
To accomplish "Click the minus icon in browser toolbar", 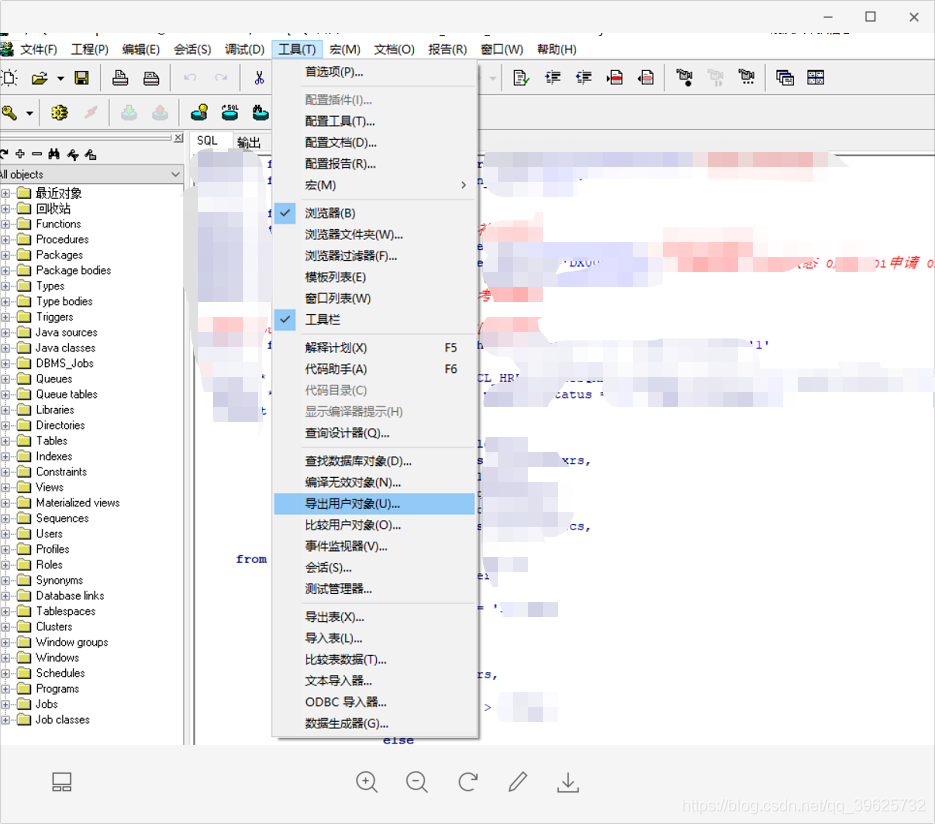I will [x=37, y=154].
